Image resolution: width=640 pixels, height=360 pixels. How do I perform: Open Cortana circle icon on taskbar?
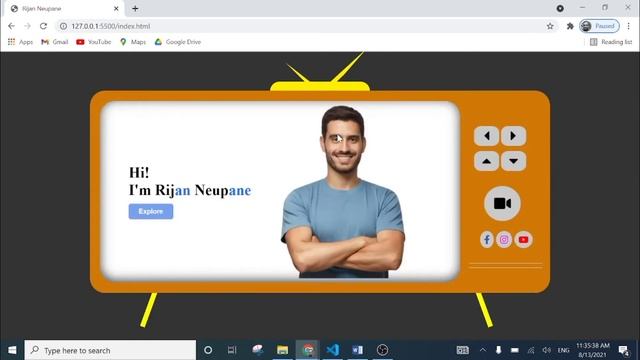[x=208, y=350]
